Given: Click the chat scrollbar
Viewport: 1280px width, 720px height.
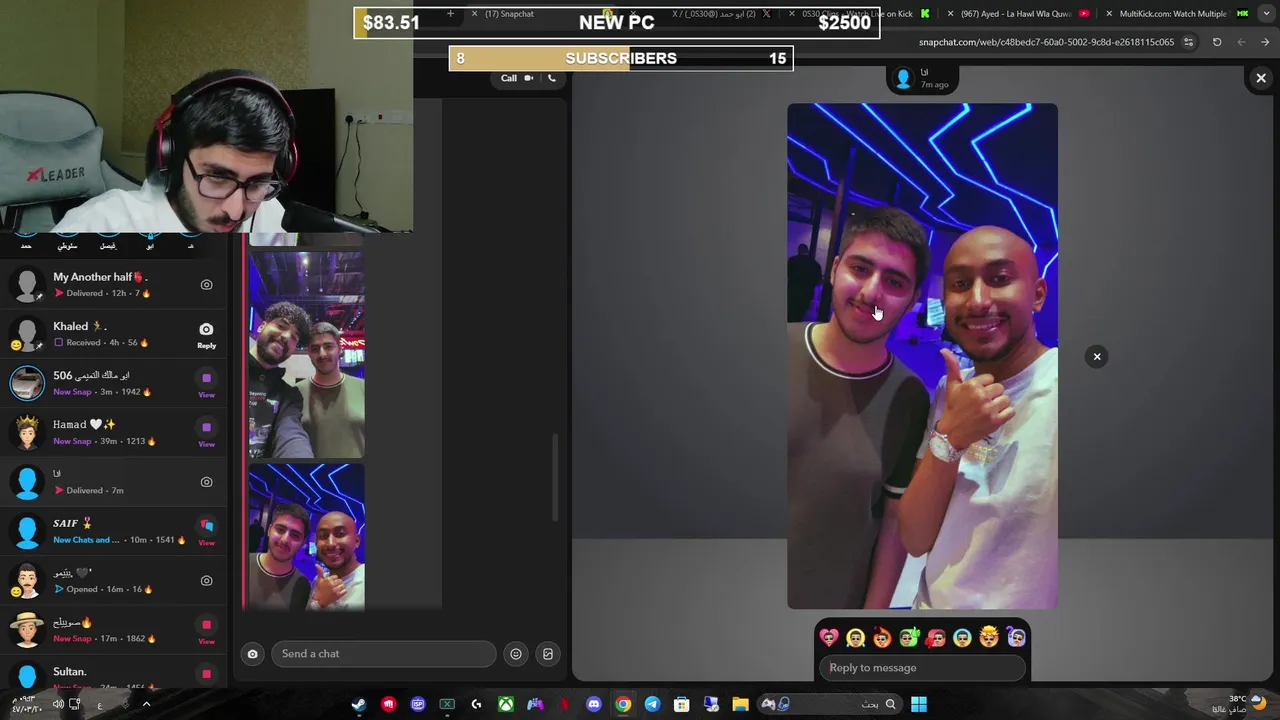Looking at the screenshot, I should click(x=555, y=477).
